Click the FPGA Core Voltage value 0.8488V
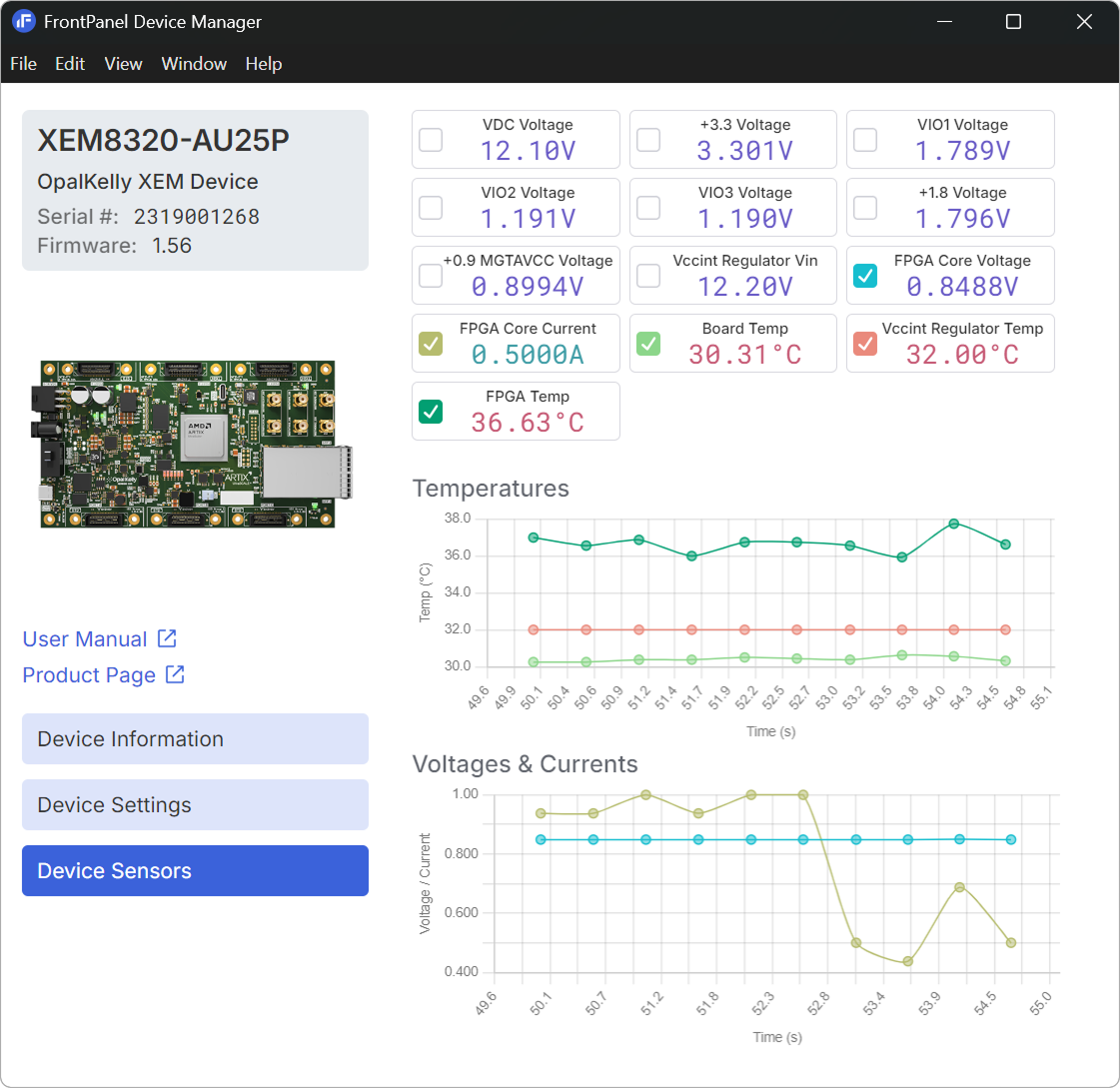 963,287
